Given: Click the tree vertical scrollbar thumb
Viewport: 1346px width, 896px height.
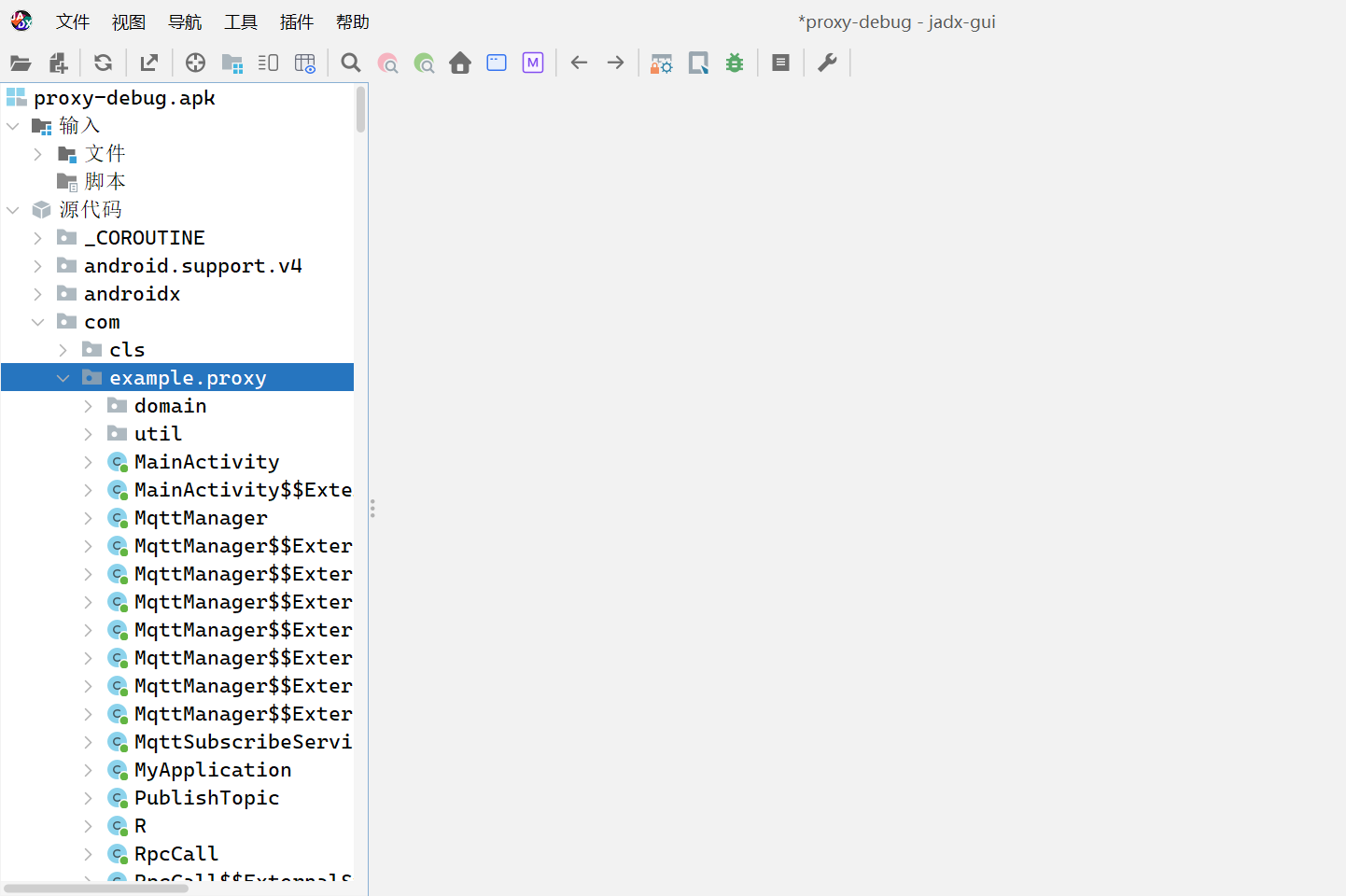Looking at the screenshot, I should pyautogui.click(x=360, y=109).
